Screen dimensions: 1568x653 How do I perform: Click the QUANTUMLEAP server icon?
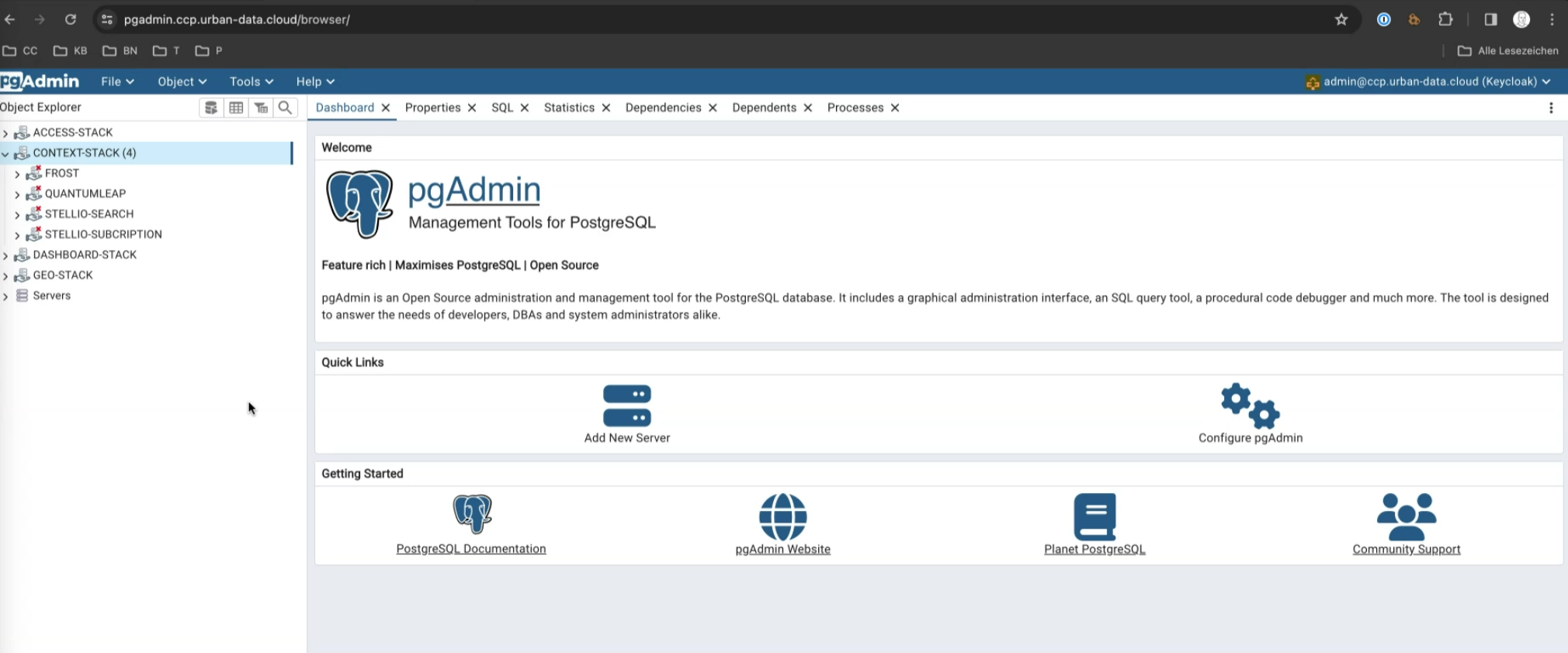[33, 193]
